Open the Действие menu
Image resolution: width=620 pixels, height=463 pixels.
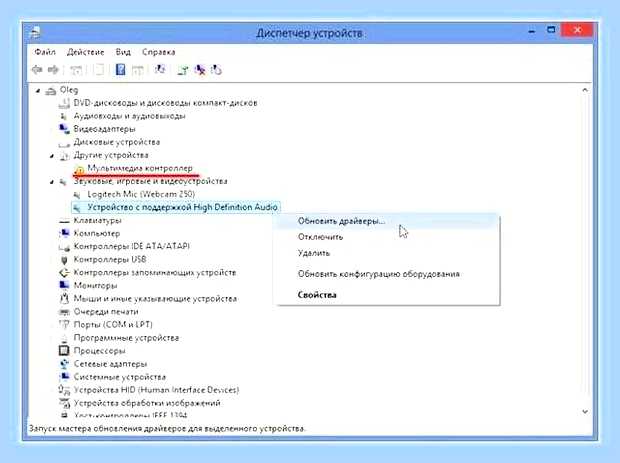click(85, 52)
